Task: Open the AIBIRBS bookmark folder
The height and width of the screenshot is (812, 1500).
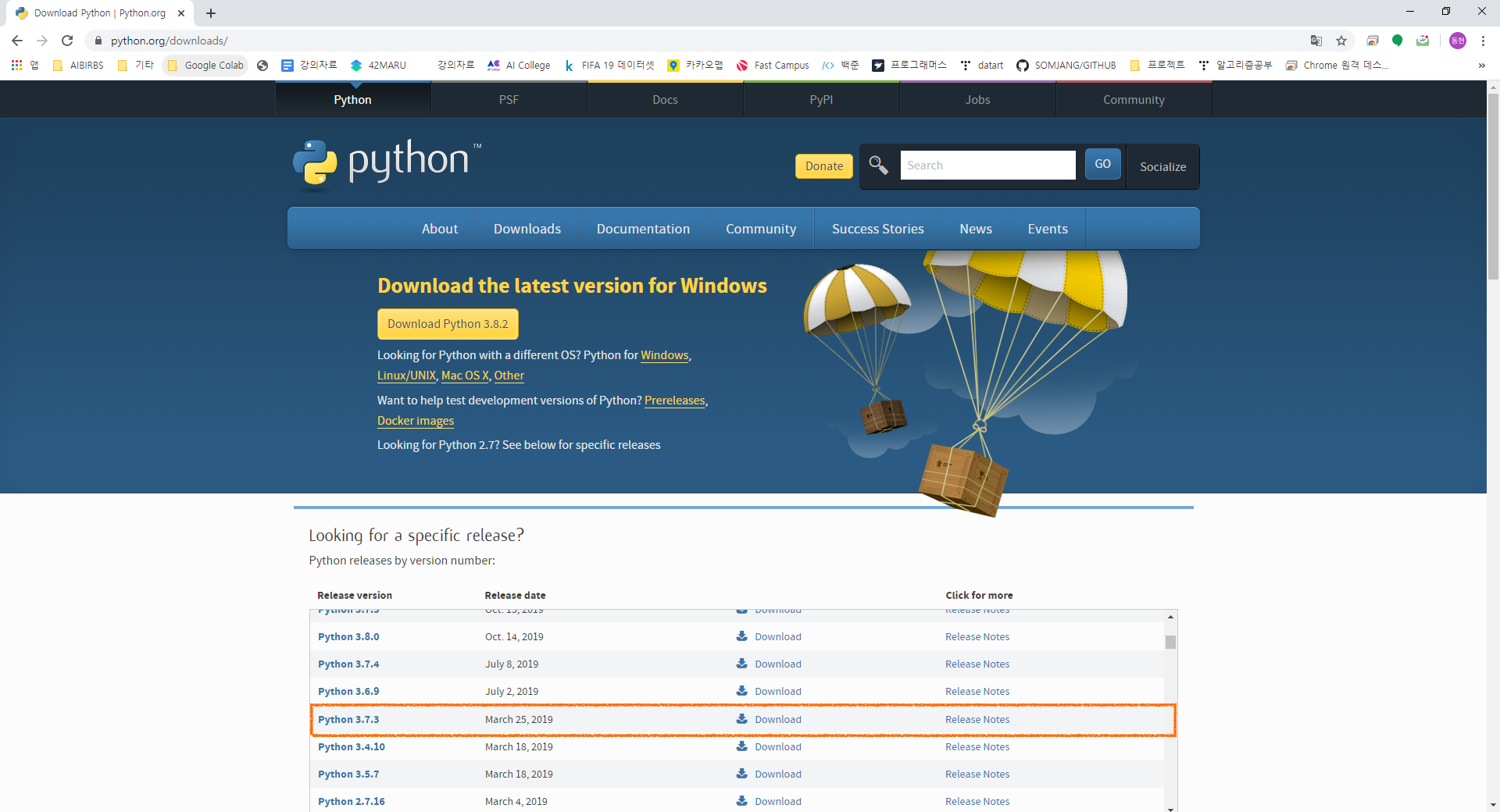Action: [x=78, y=66]
